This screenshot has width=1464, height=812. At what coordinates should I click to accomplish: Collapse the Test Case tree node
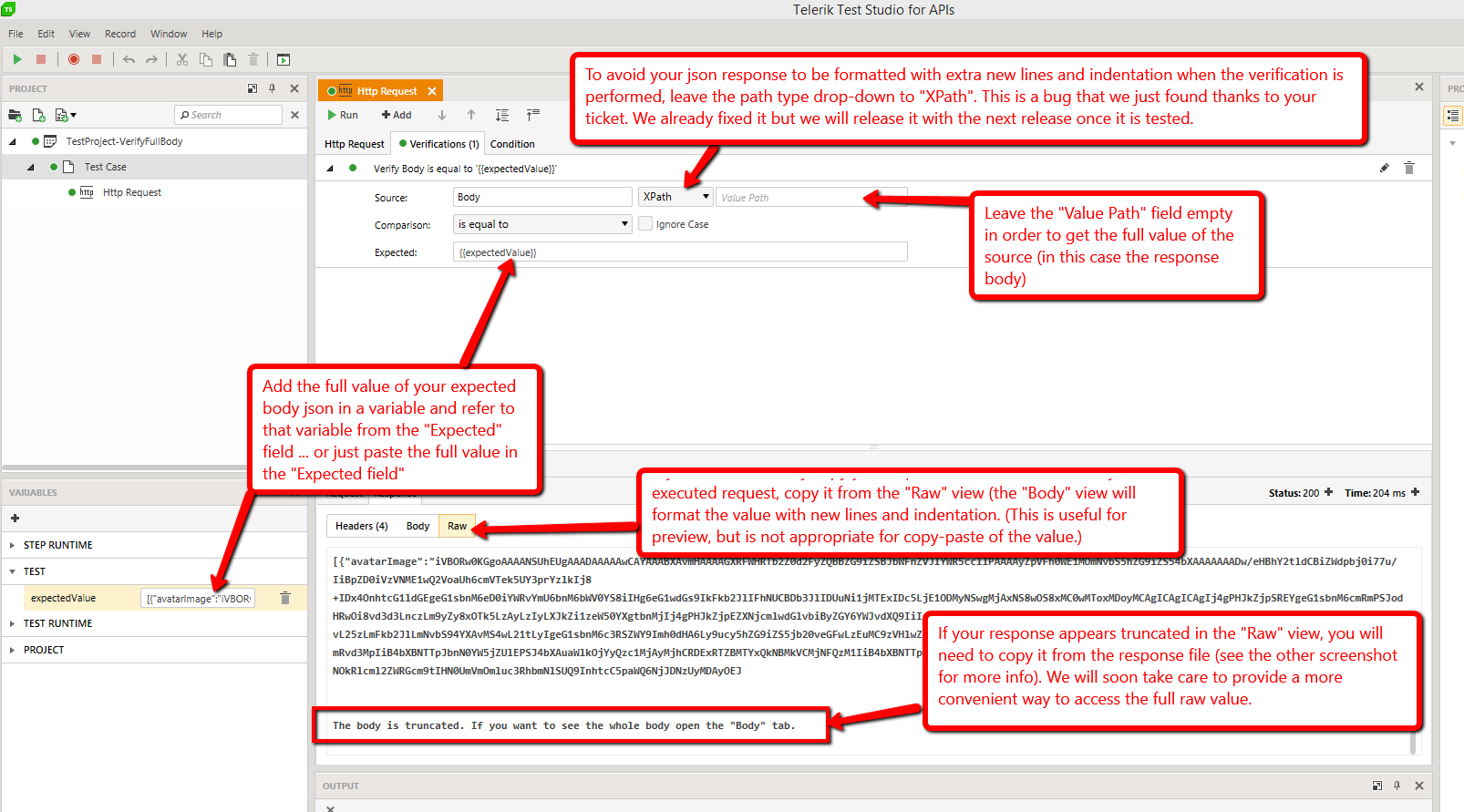(31, 167)
